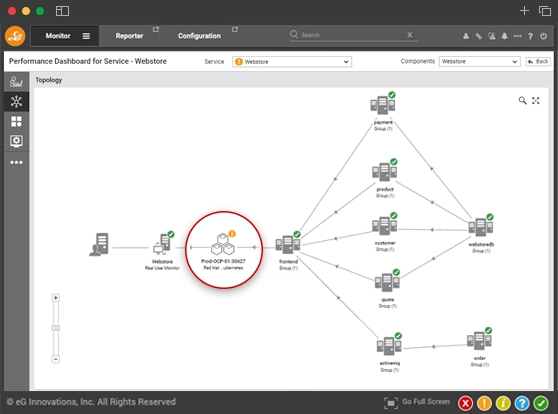Open Reporter in a new window icon
The image size is (558, 414).
pyautogui.click(x=156, y=30)
